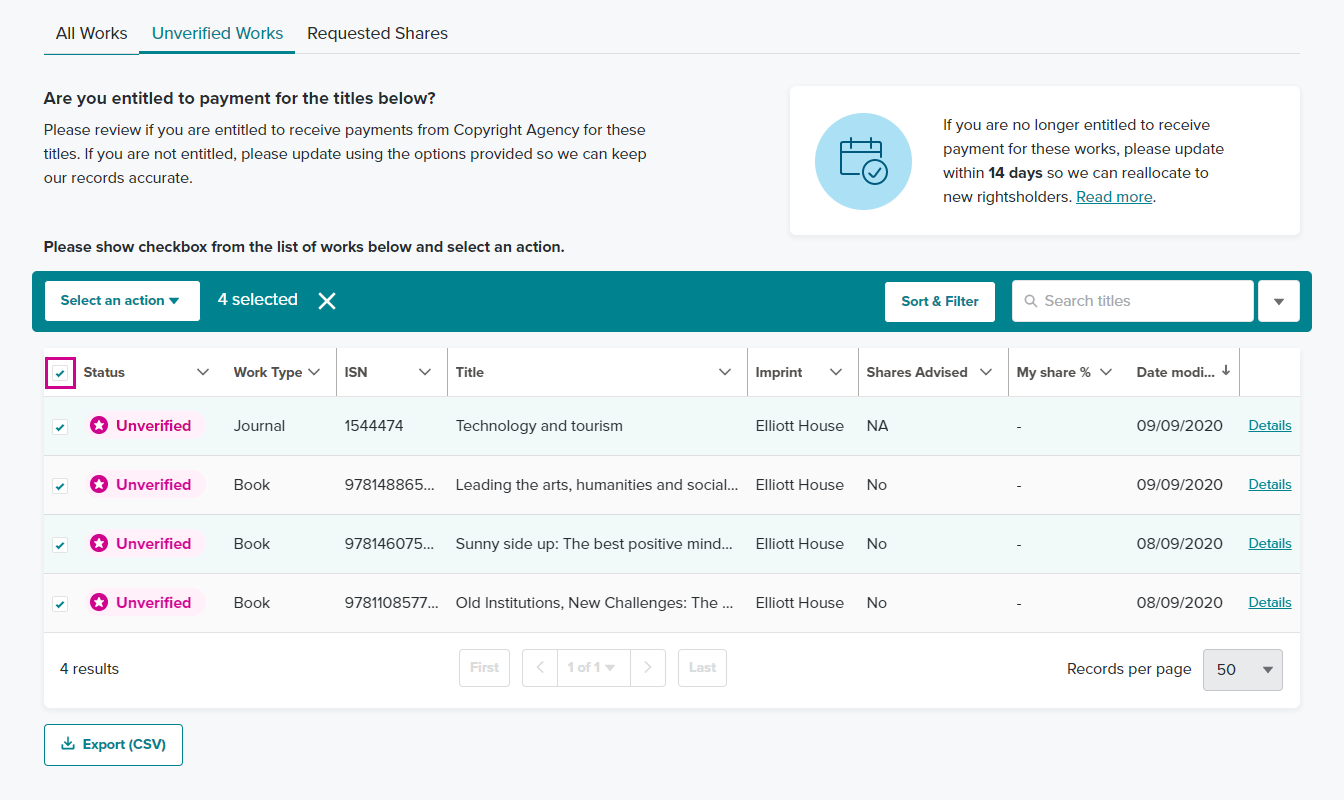Expand the My share % column menu

click(x=1106, y=372)
